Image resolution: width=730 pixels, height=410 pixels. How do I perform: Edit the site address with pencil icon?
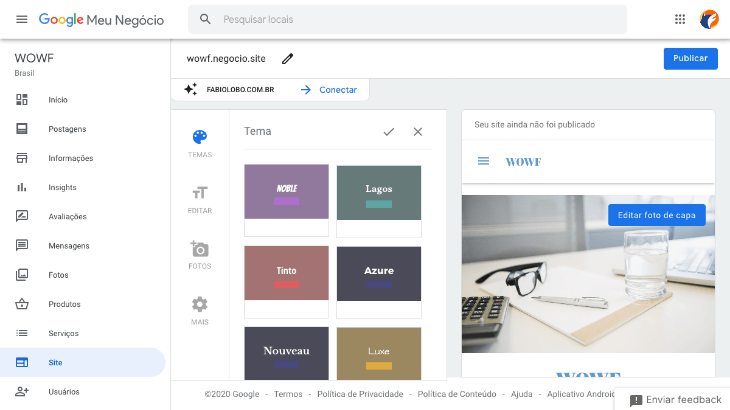click(288, 59)
